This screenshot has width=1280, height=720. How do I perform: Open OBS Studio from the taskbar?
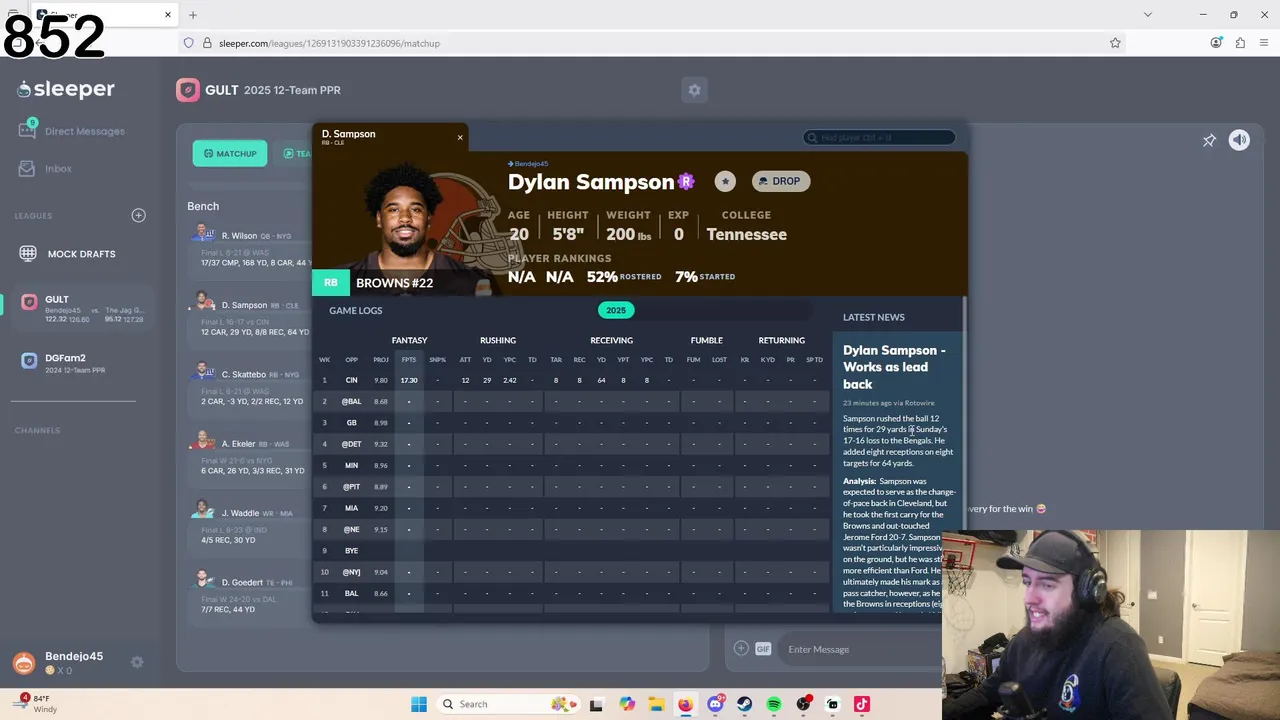point(803,704)
